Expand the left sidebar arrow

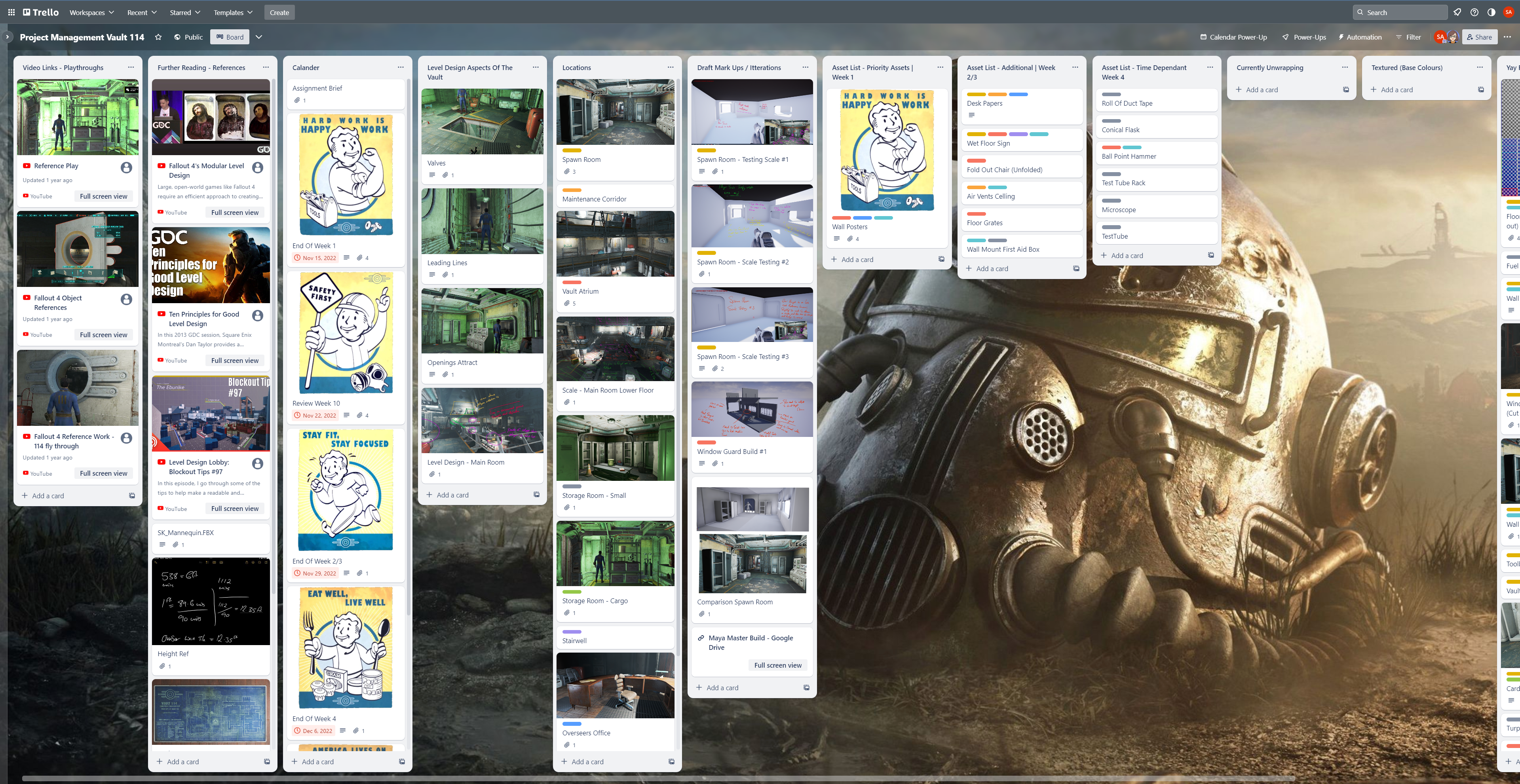coord(7,36)
